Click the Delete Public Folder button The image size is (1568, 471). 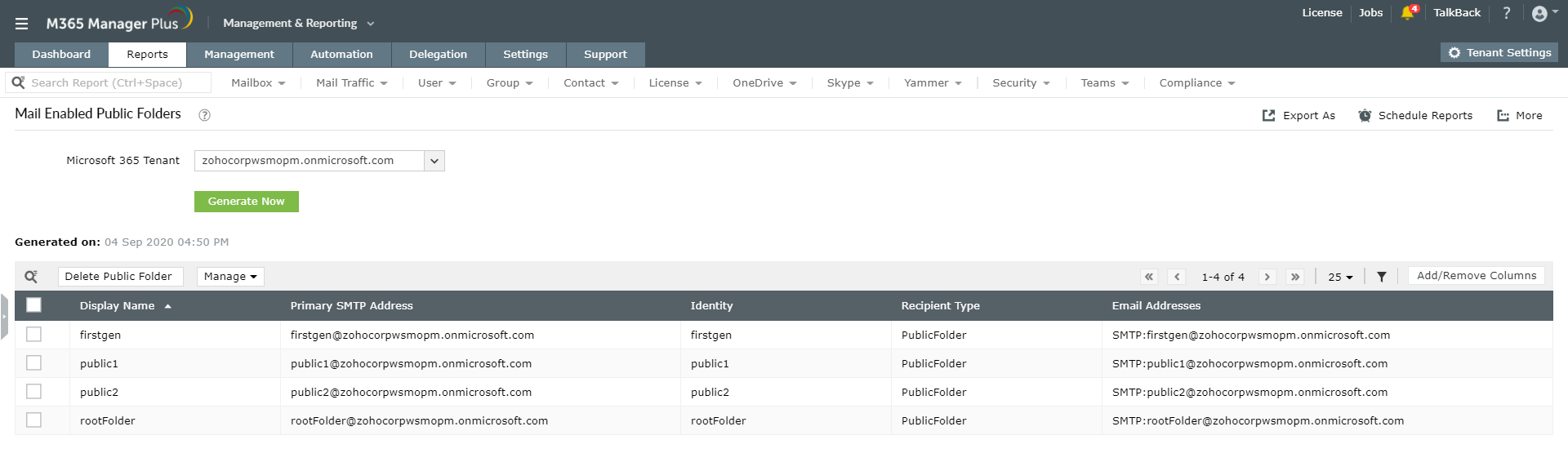(120, 277)
